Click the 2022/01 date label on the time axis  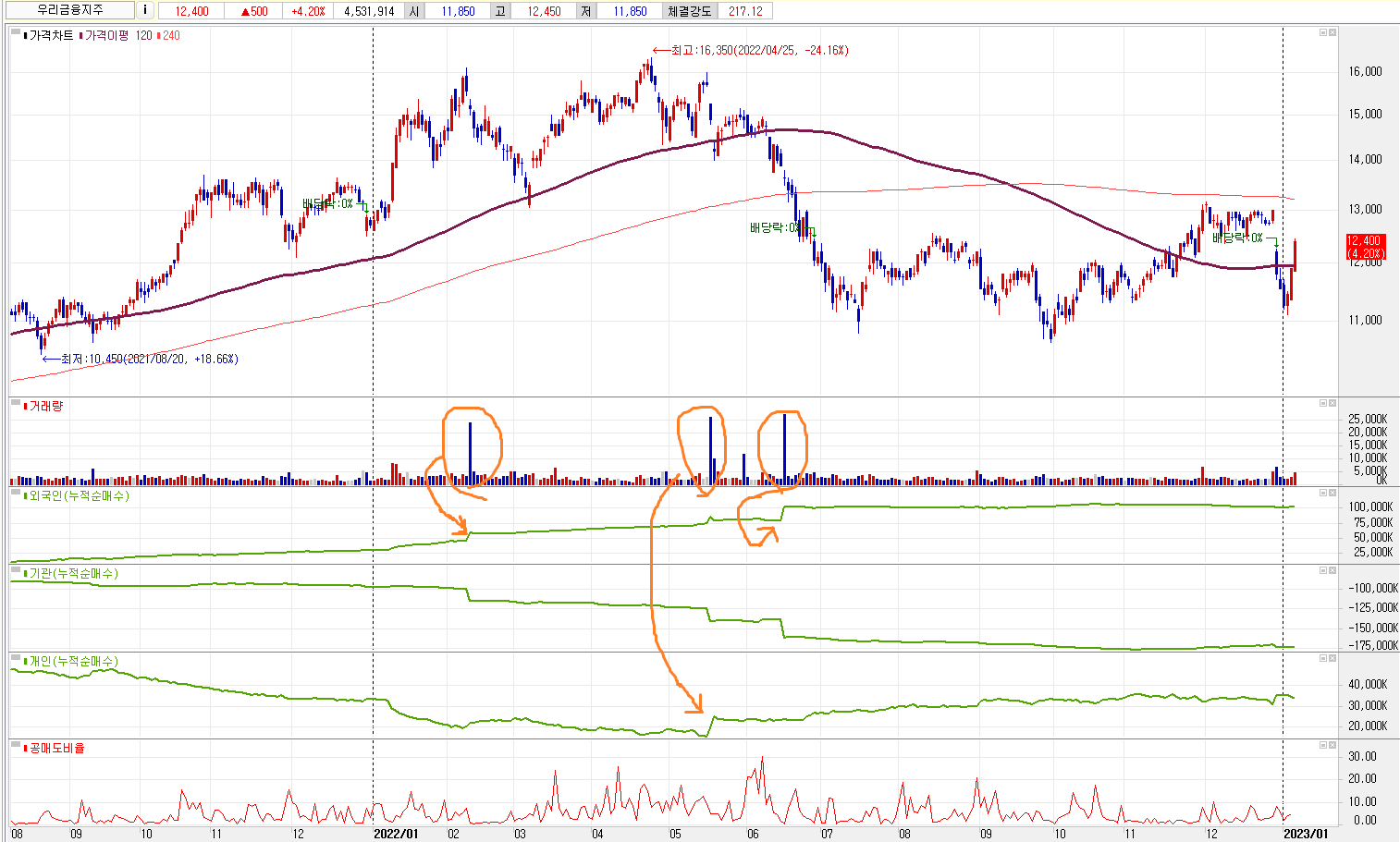pos(396,834)
